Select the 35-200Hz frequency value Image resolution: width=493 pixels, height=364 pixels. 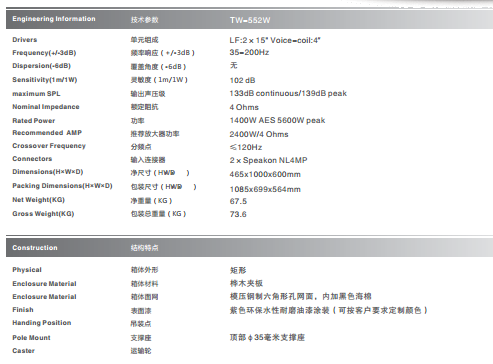tap(249, 52)
